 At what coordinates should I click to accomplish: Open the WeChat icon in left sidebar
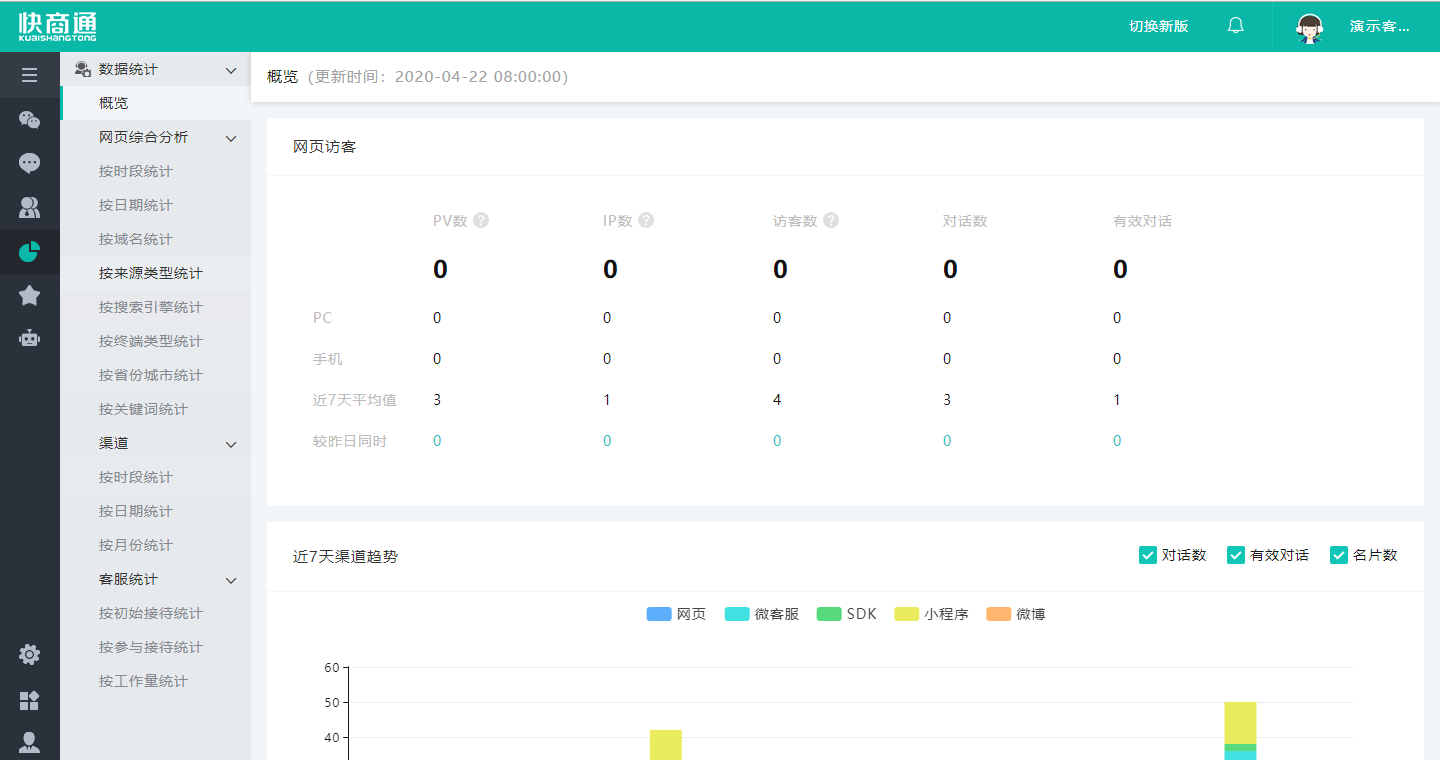30,120
